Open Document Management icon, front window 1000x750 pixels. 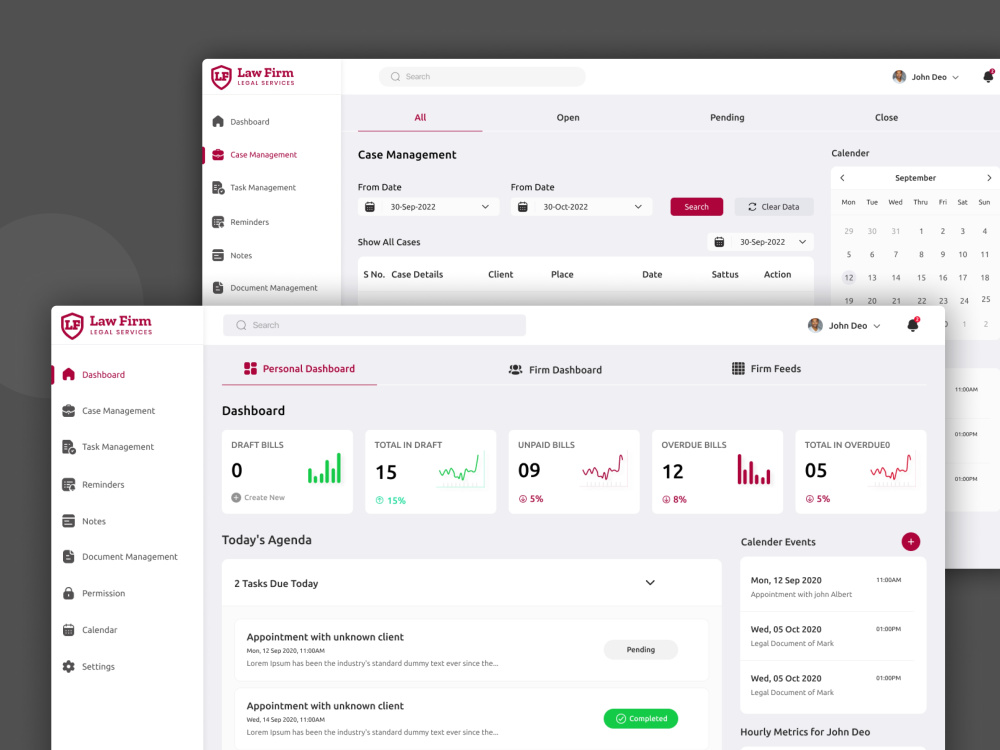[x=68, y=557]
